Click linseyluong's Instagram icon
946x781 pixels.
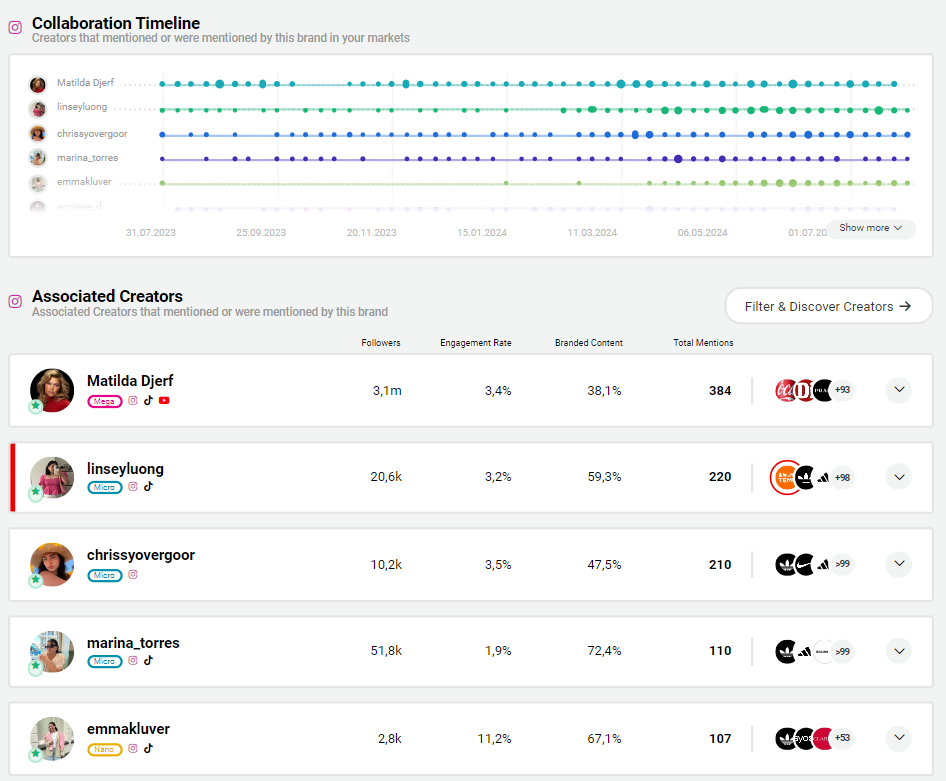point(132,487)
